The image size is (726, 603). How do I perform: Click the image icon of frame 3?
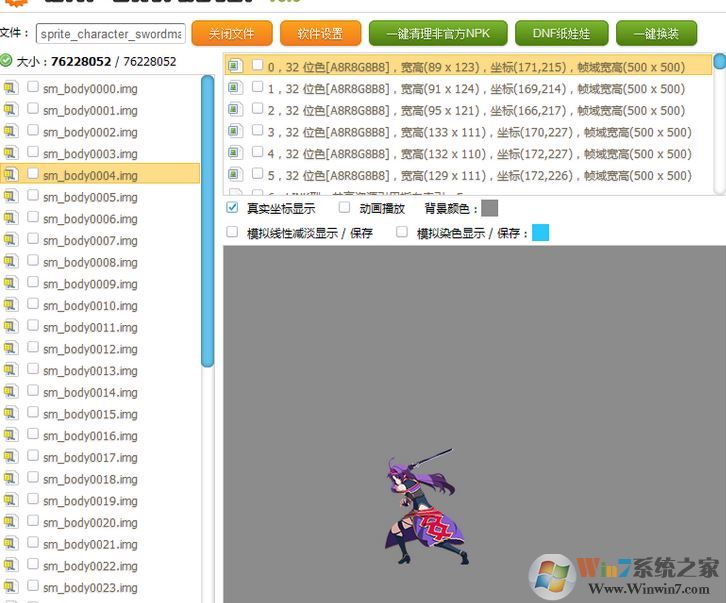[x=234, y=132]
